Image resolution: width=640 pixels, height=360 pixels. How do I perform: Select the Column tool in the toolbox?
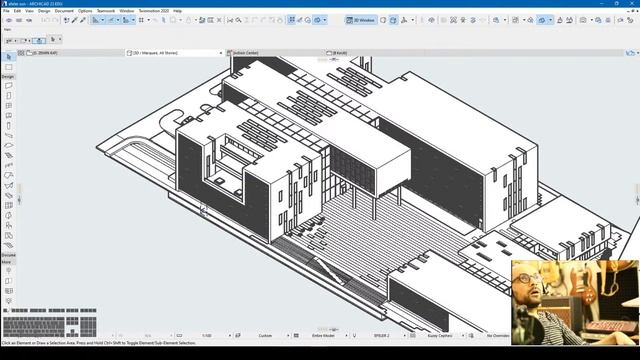9,126
